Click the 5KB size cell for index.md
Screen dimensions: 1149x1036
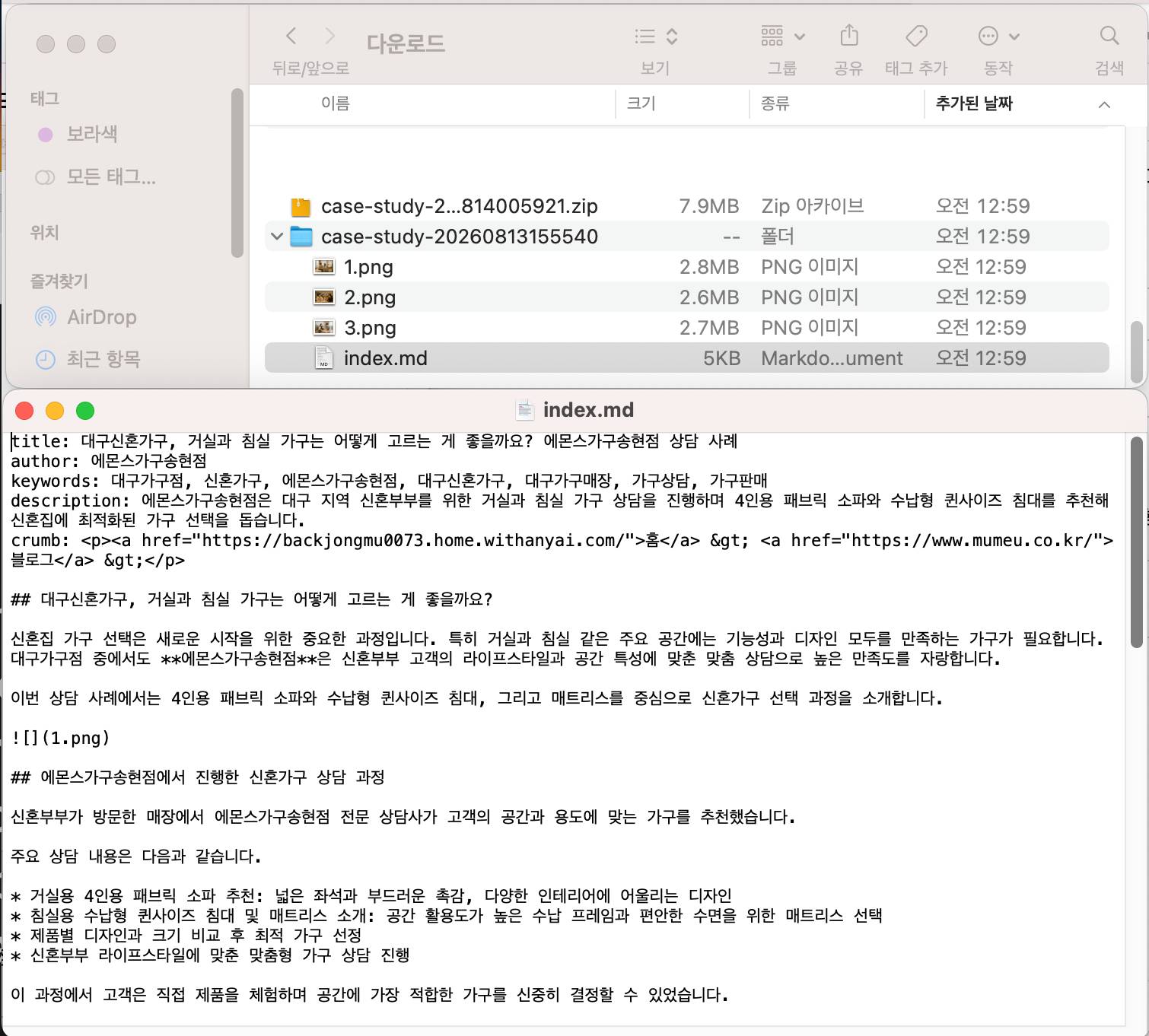pos(722,358)
